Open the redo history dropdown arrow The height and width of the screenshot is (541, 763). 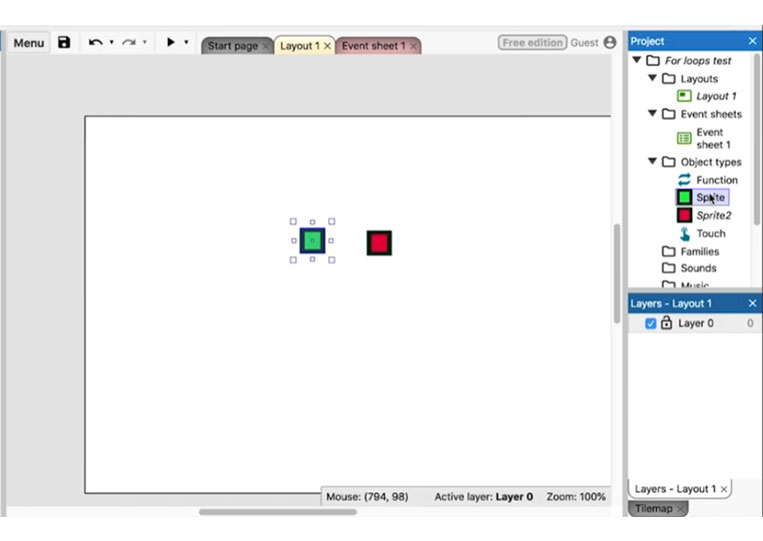pos(145,42)
